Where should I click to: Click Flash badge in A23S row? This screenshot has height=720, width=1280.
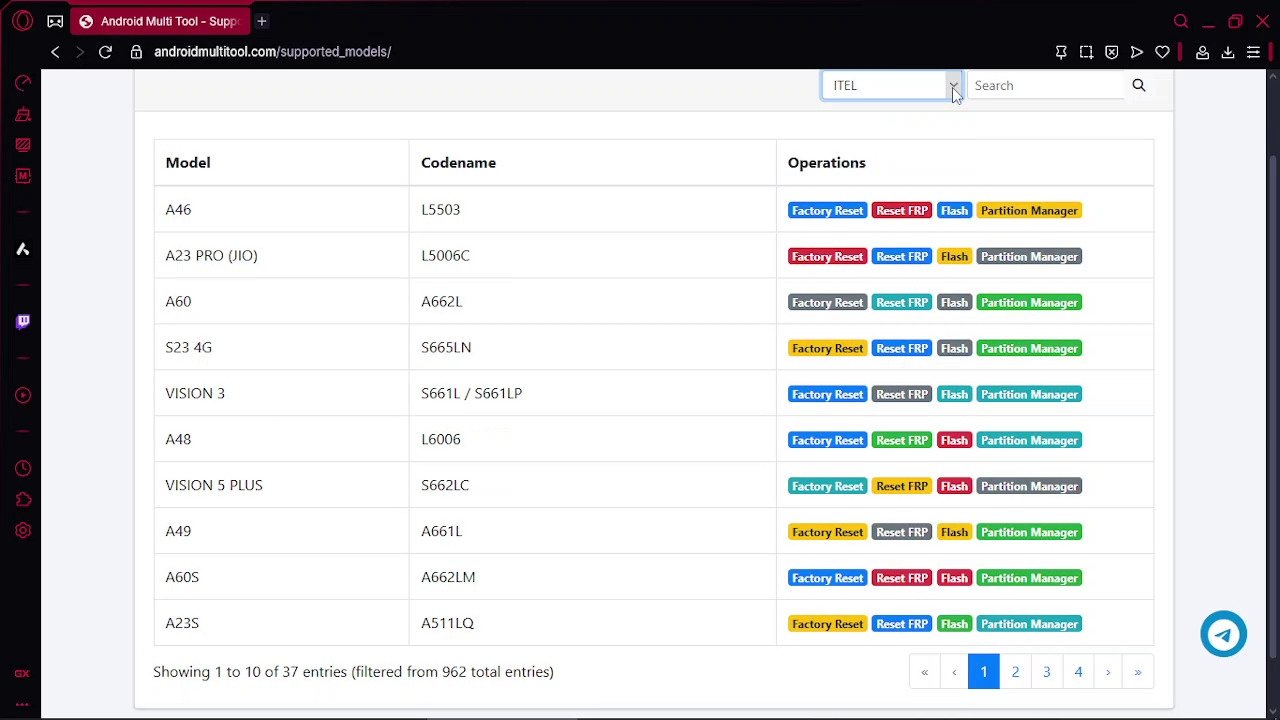click(954, 624)
